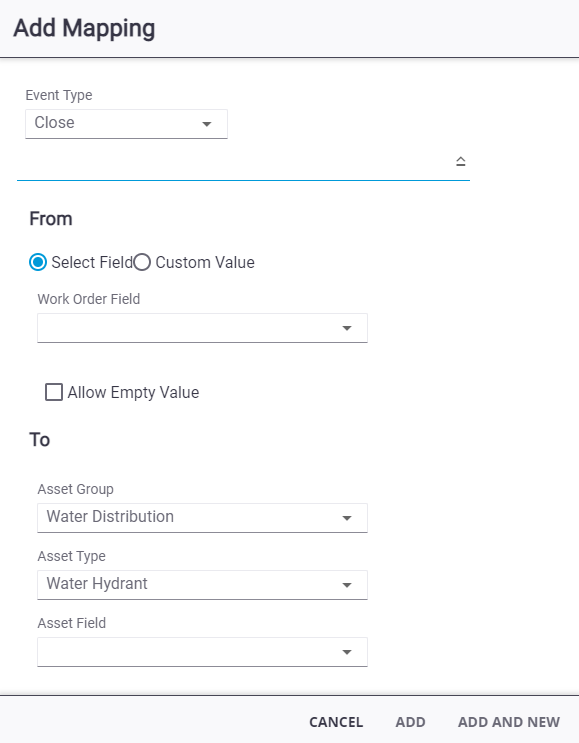Collapse the section using the up-chevron icon
Screen dimensions: 579x743
[x=461, y=162]
